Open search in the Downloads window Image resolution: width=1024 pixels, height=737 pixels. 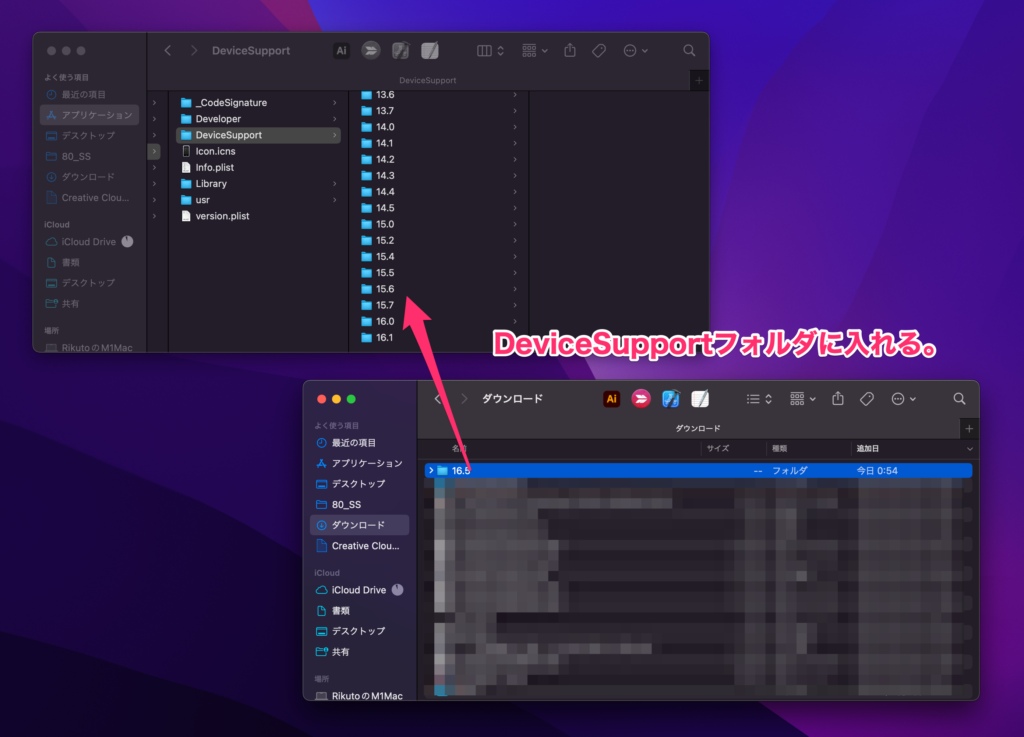click(x=959, y=399)
